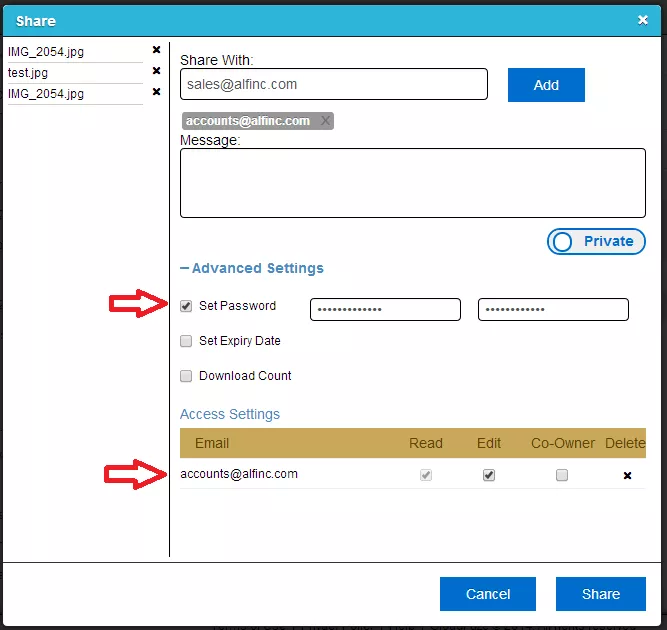Screen dimensions: 667x630
Task: Click the Delete column header
Action: click(x=625, y=443)
